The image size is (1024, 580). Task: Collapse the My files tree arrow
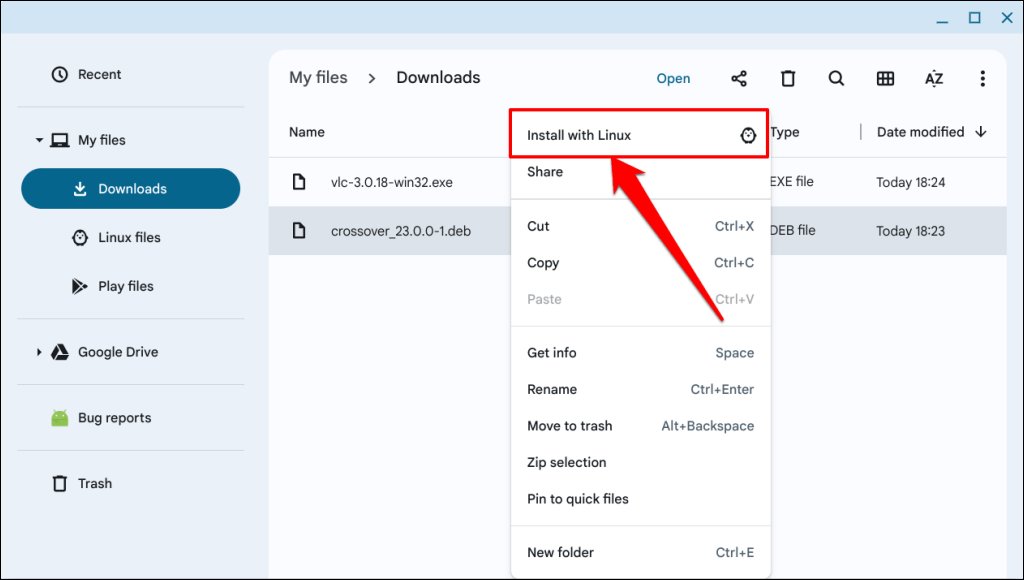coord(39,141)
